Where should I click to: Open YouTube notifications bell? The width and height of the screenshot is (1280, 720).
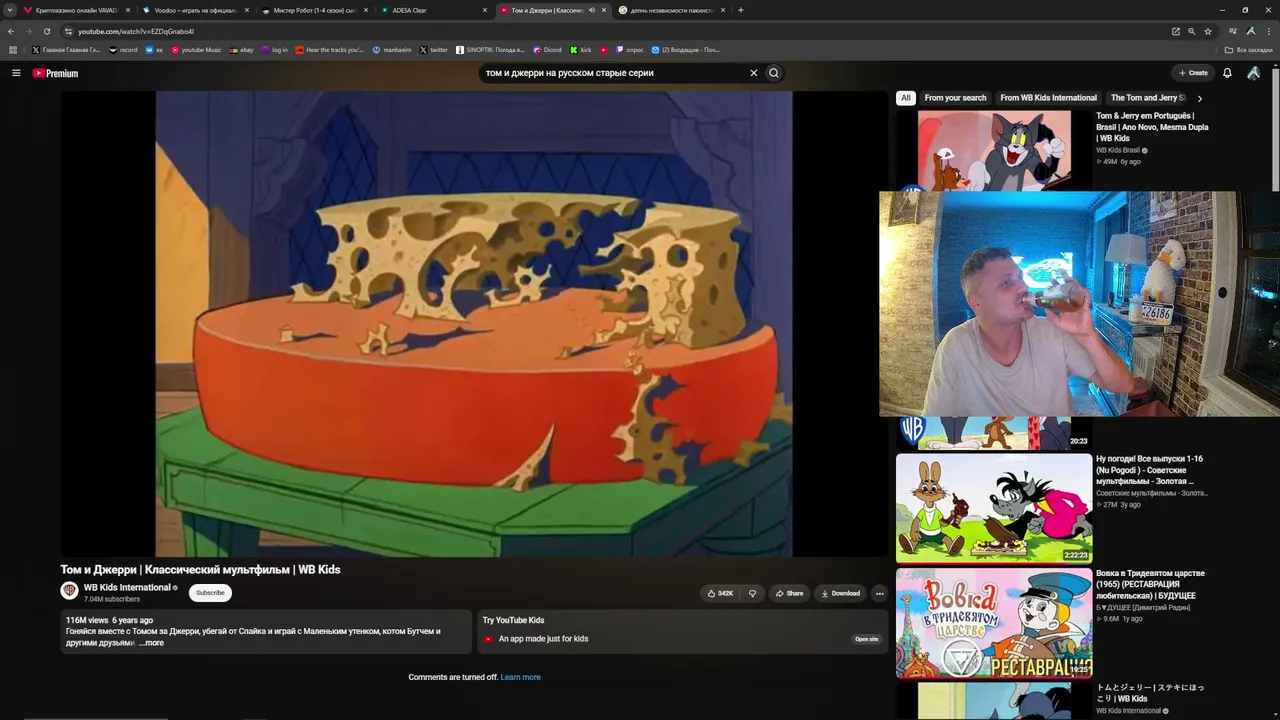pyautogui.click(x=1227, y=73)
